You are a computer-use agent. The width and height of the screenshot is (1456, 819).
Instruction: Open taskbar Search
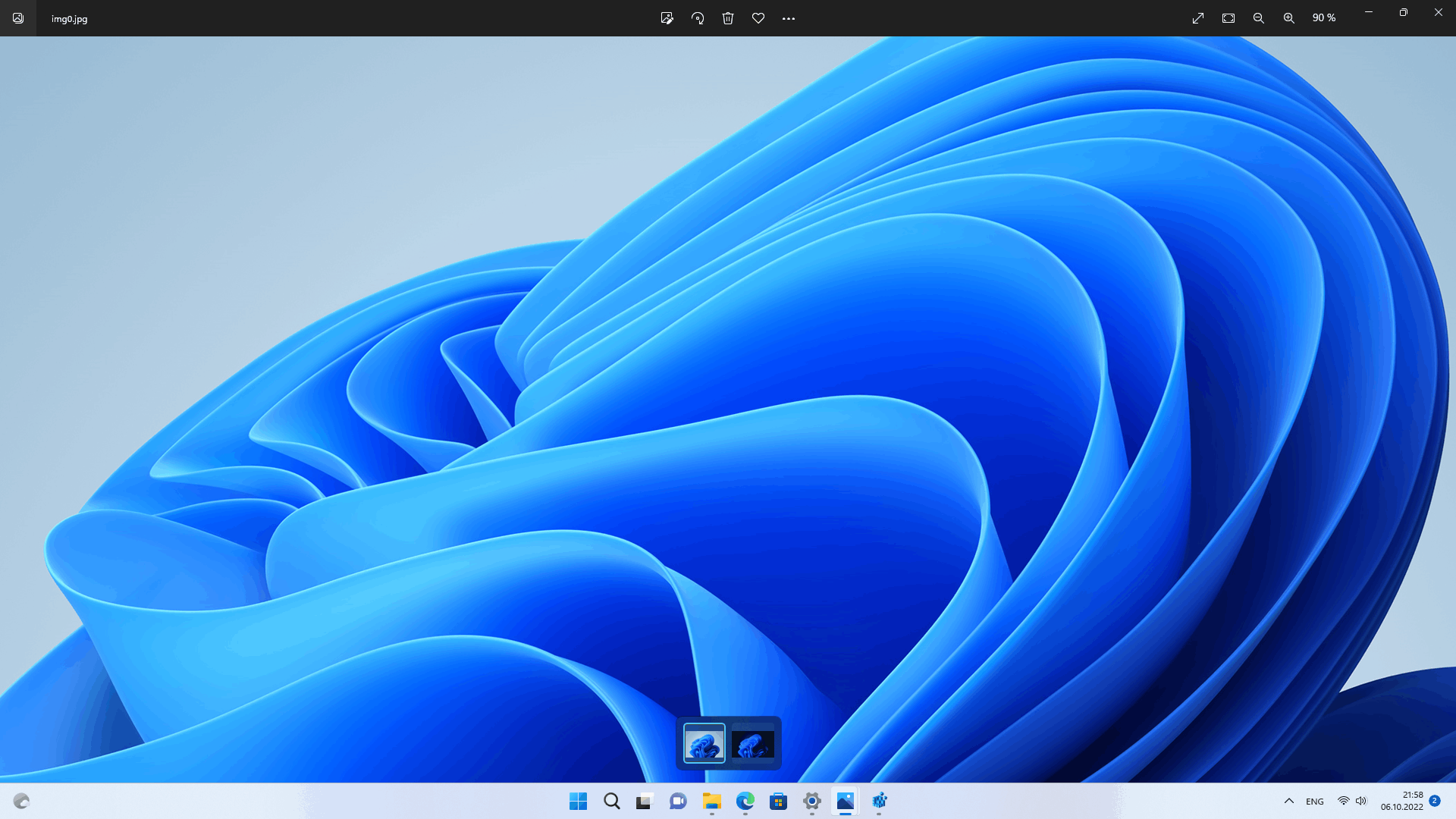611,801
